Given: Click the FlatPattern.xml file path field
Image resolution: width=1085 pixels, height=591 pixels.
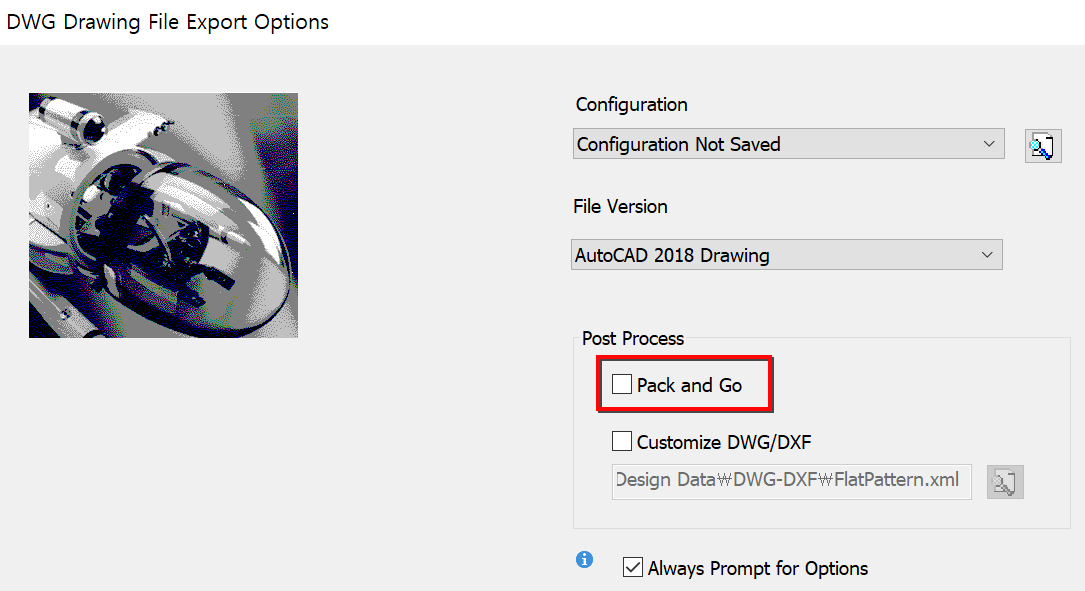Looking at the screenshot, I should (x=790, y=481).
